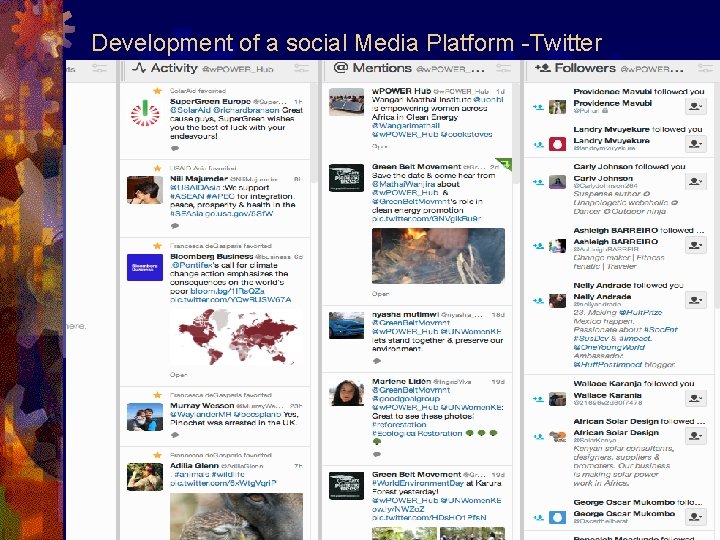Open follow dropdown for Wallace Karanja
The image size is (720, 540).
[696, 399]
